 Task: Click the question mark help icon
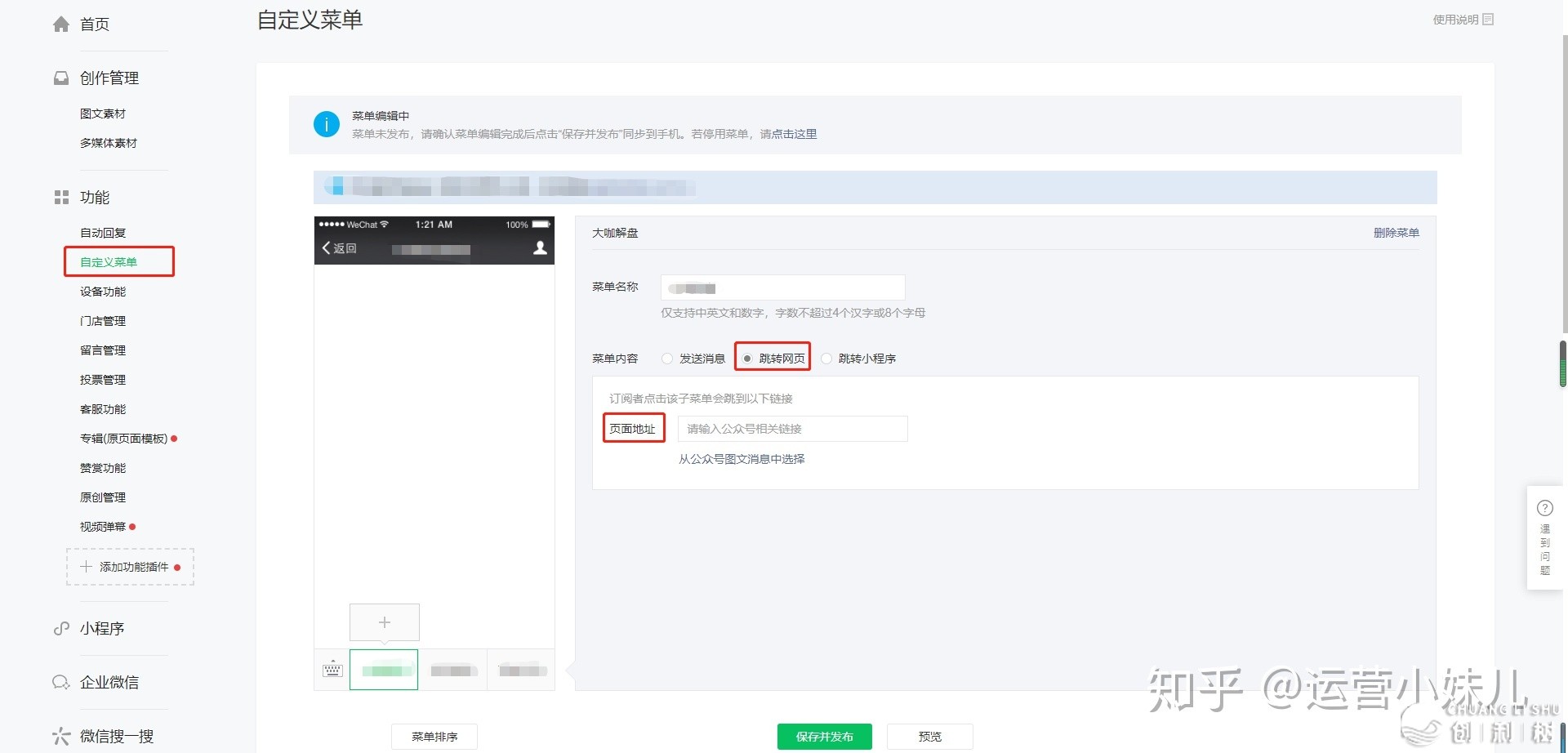[x=1545, y=508]
